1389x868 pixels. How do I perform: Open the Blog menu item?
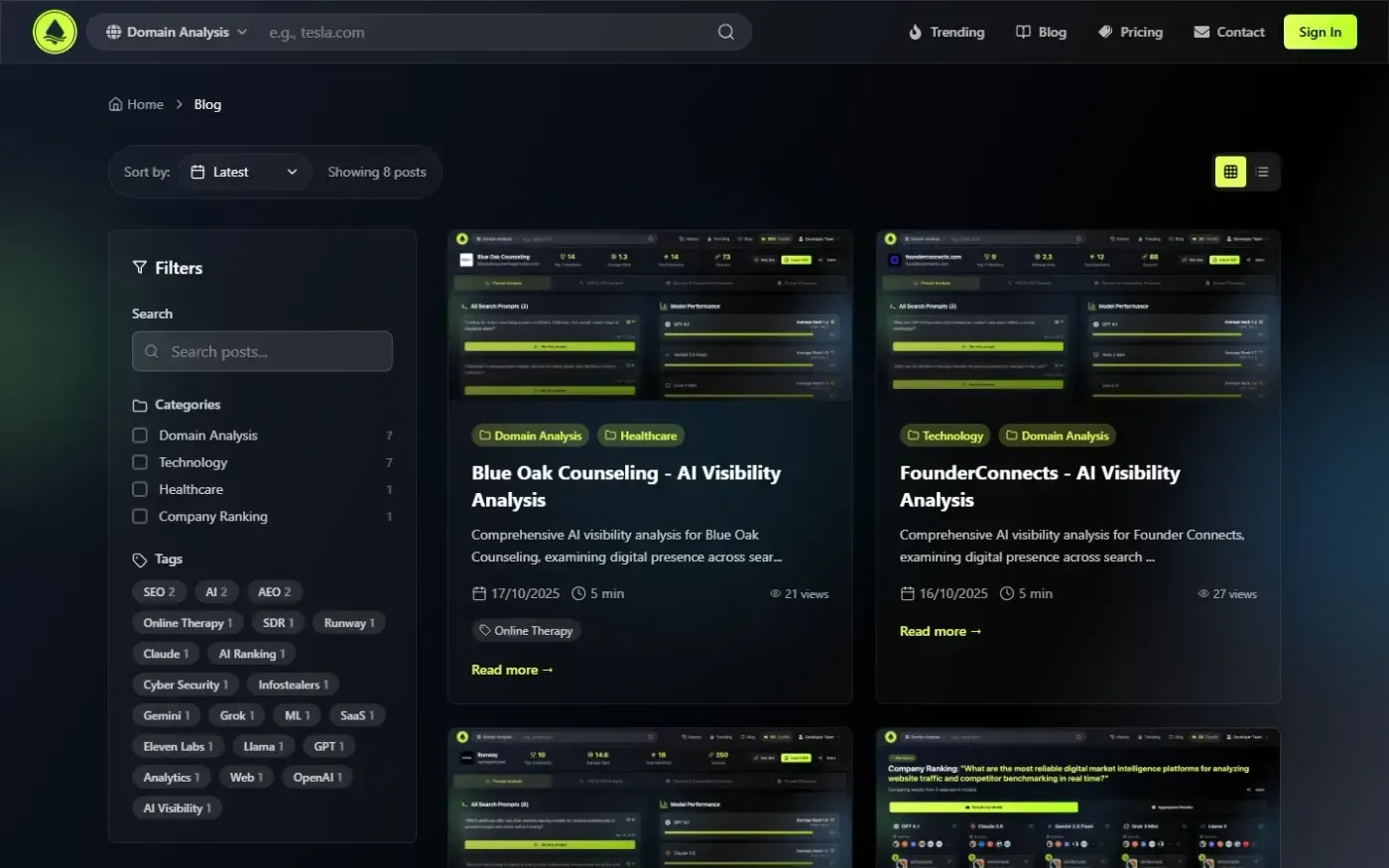(1041, 32)
